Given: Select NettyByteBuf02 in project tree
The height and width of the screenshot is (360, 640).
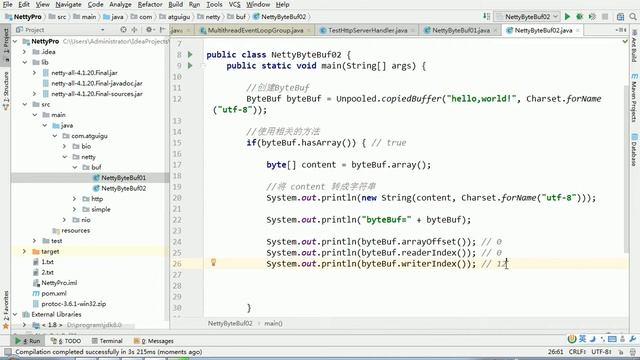Looking at the screenshot, I should click(123, 188).
